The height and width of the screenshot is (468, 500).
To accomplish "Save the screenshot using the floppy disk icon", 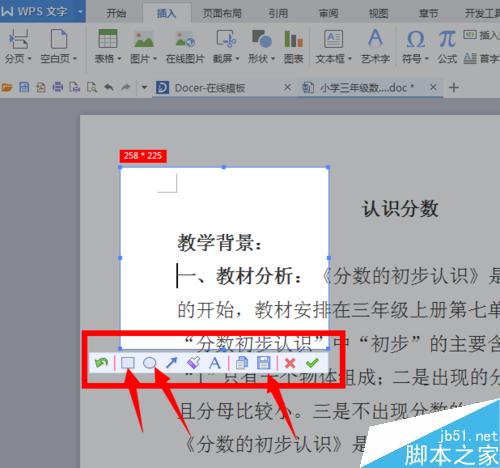I will (264, 363).
